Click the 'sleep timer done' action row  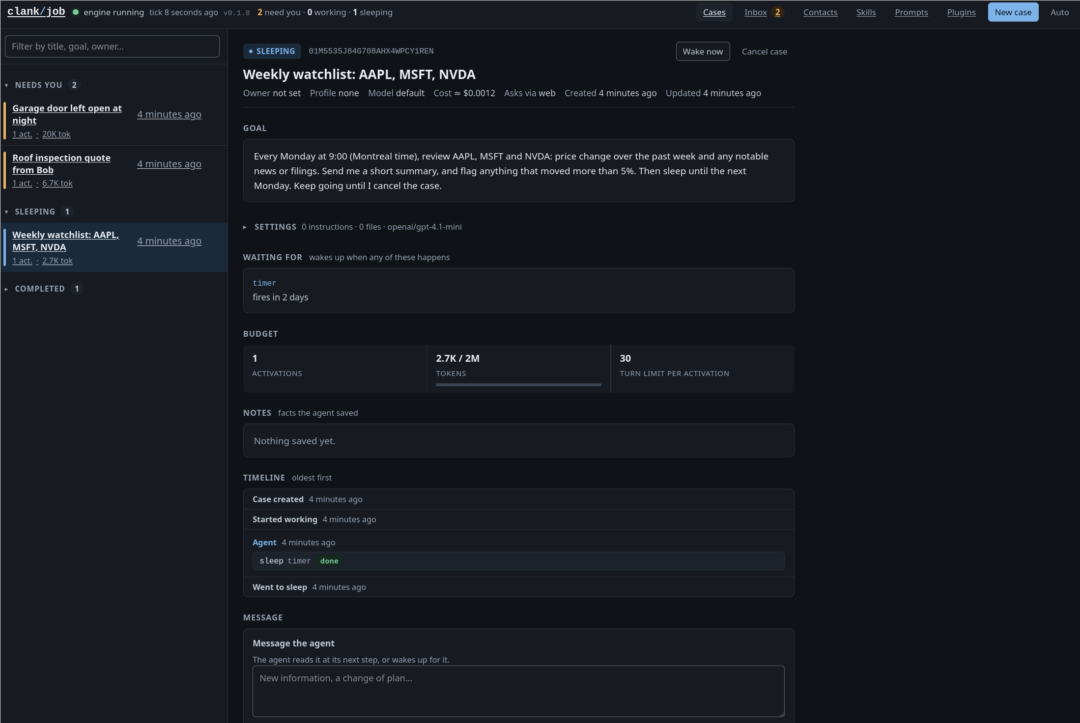(x=518, y=561)
